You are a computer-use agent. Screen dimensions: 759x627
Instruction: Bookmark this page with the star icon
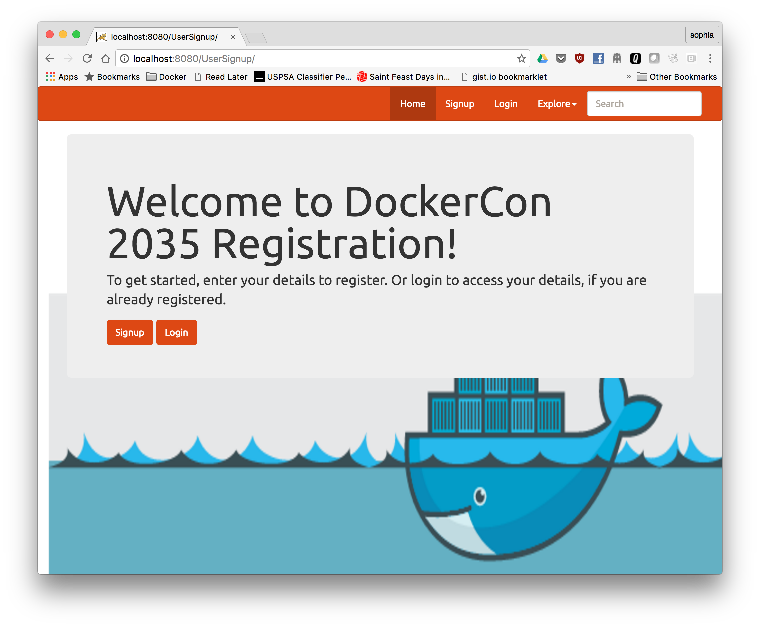(521, 59)
